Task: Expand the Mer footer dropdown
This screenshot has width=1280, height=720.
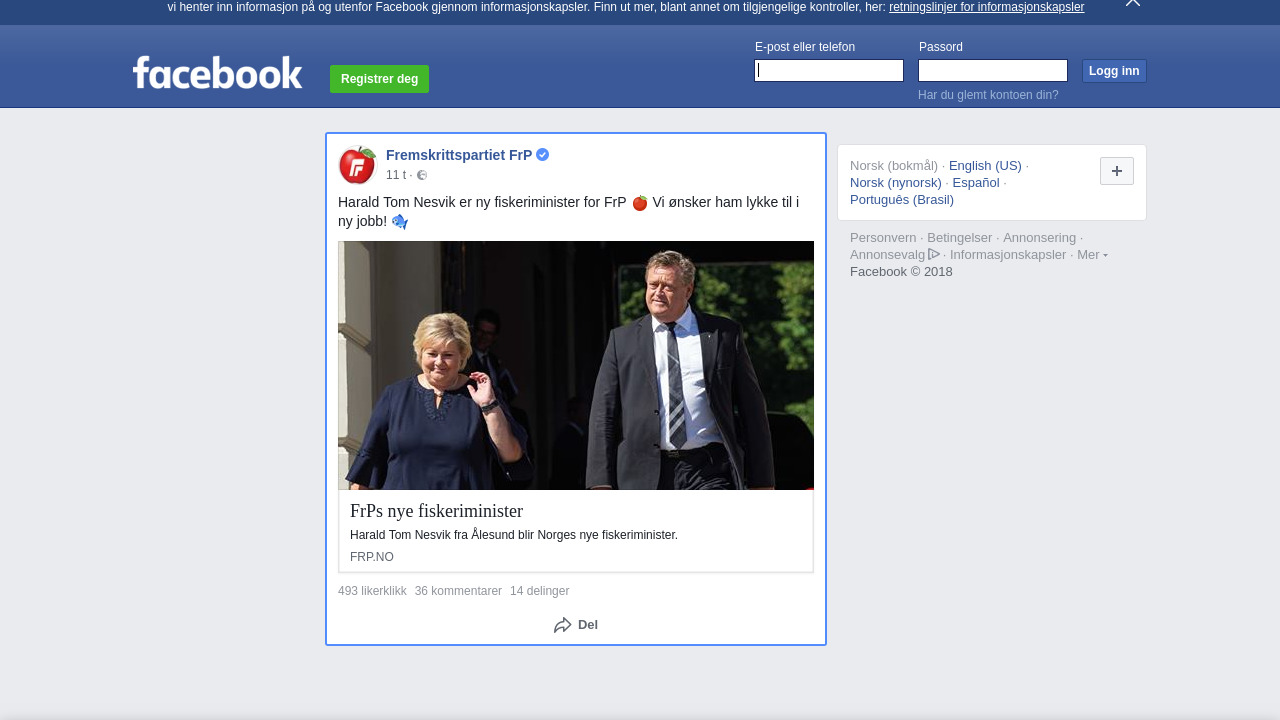Action: 1092,255
